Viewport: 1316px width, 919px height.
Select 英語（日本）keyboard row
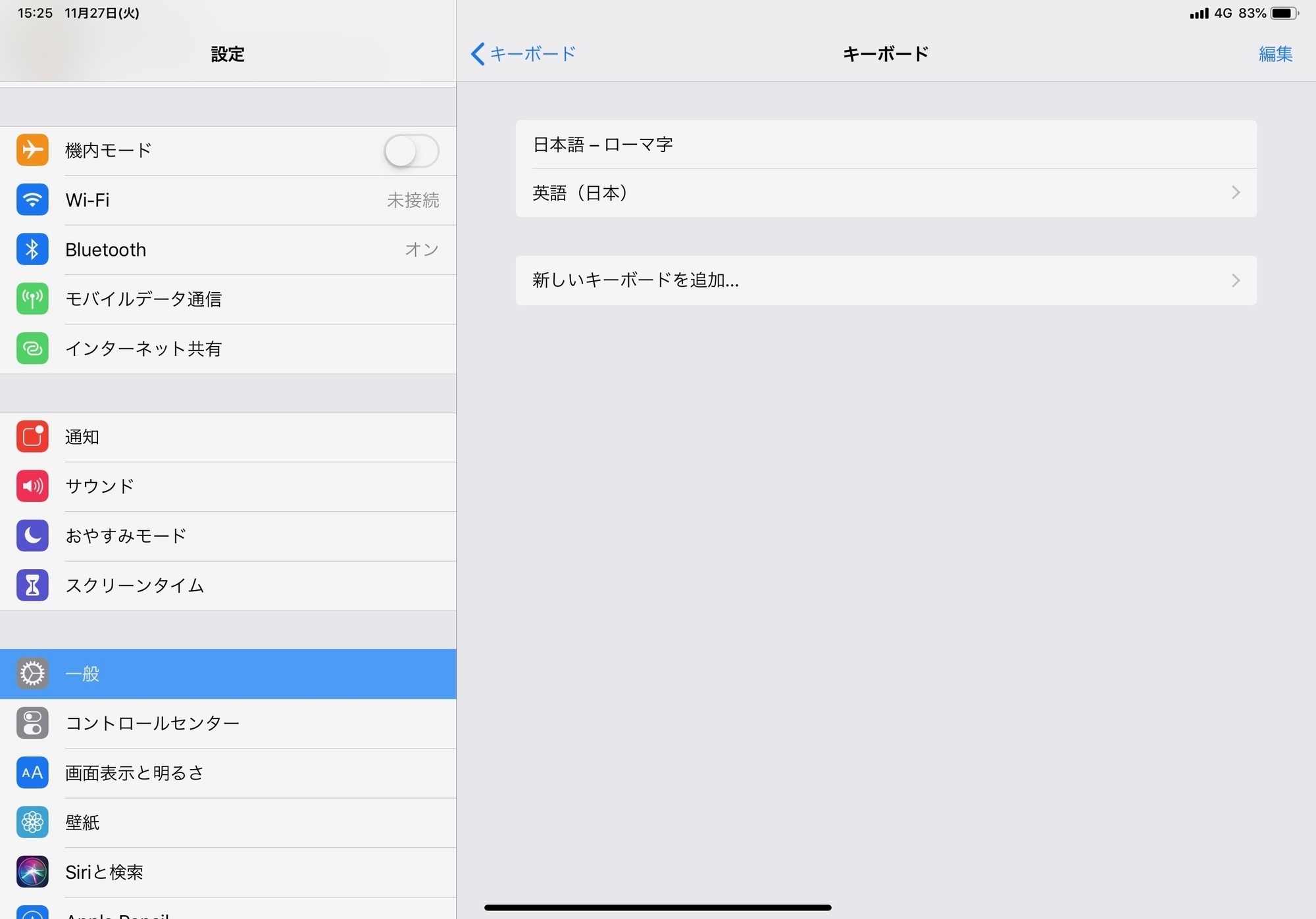(886, 193)
